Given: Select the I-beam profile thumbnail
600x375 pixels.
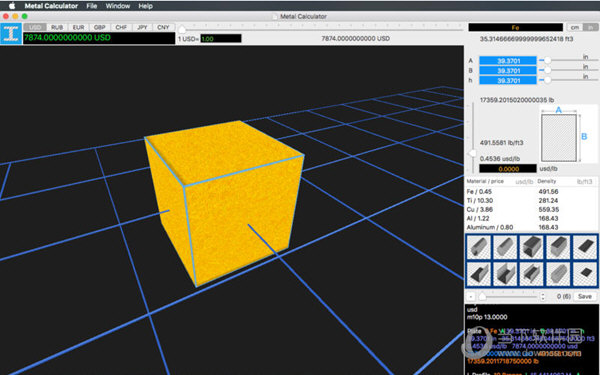Looking at the screenshot, I should click(532, 274).
